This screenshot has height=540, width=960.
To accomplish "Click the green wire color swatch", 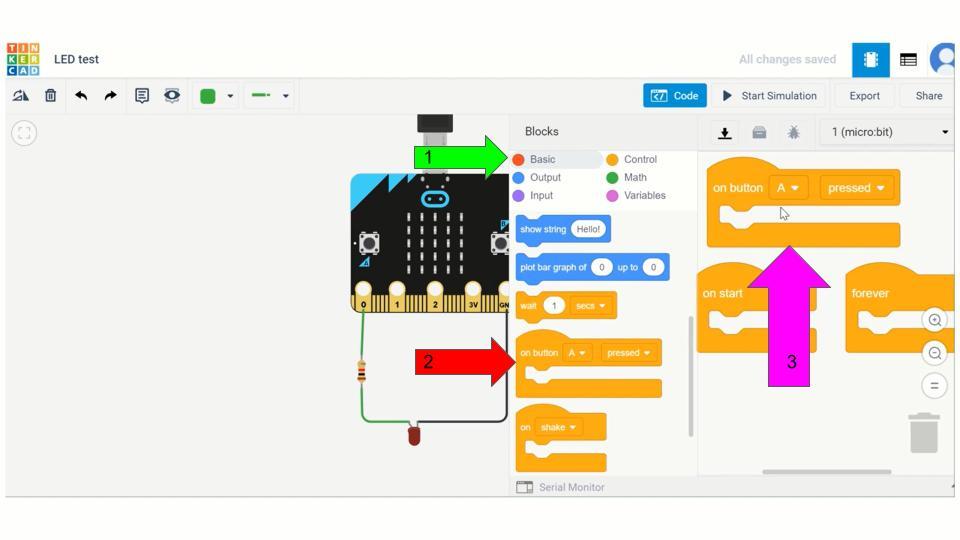I will [208, 96].
